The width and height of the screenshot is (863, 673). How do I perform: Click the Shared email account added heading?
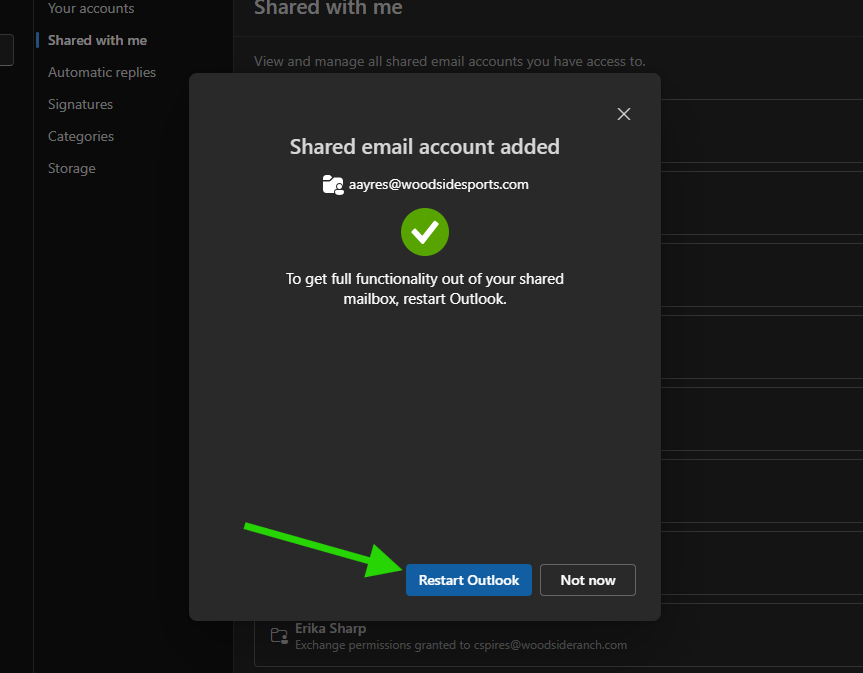(x=424, y=147)
